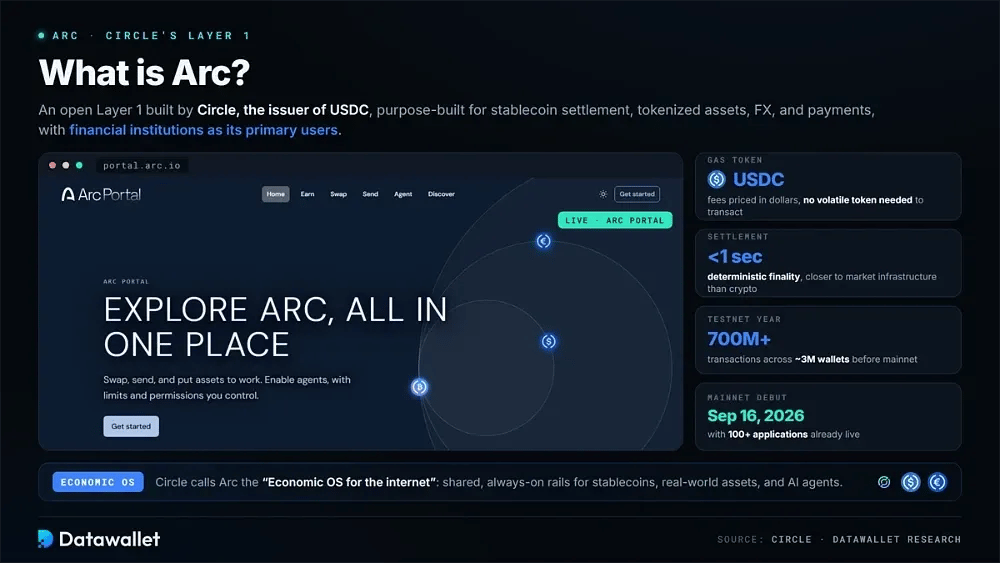Click the coin icon on the left orbit edge

[419, 386]
